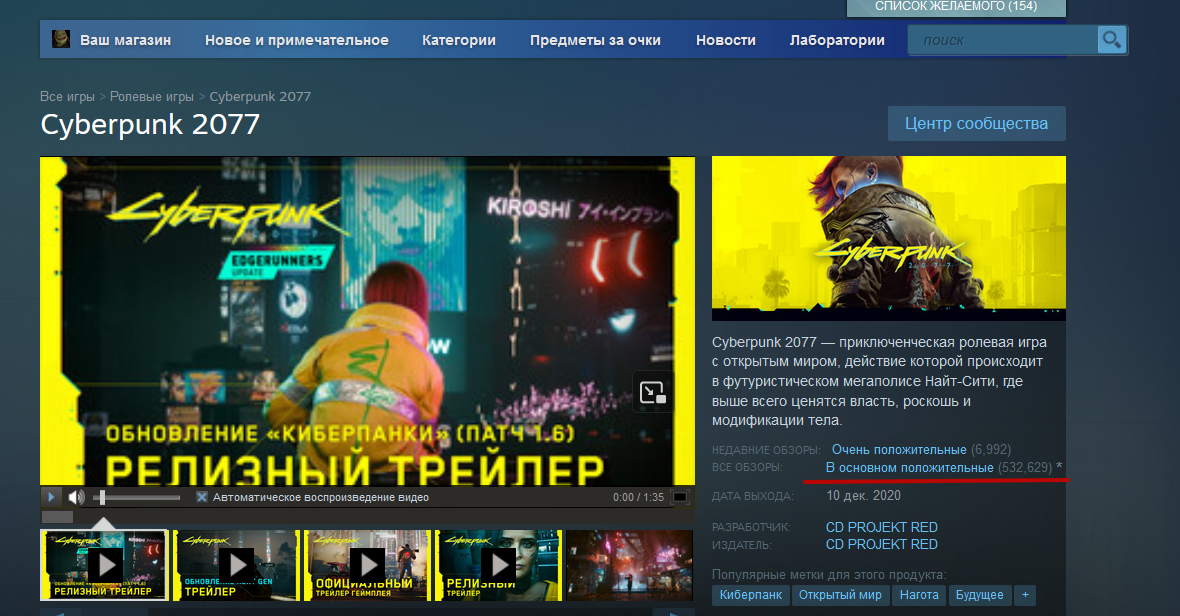The image size is (1180, 616).
Task: Select the Киберпанк tag
Action: [x=750, y=595]
